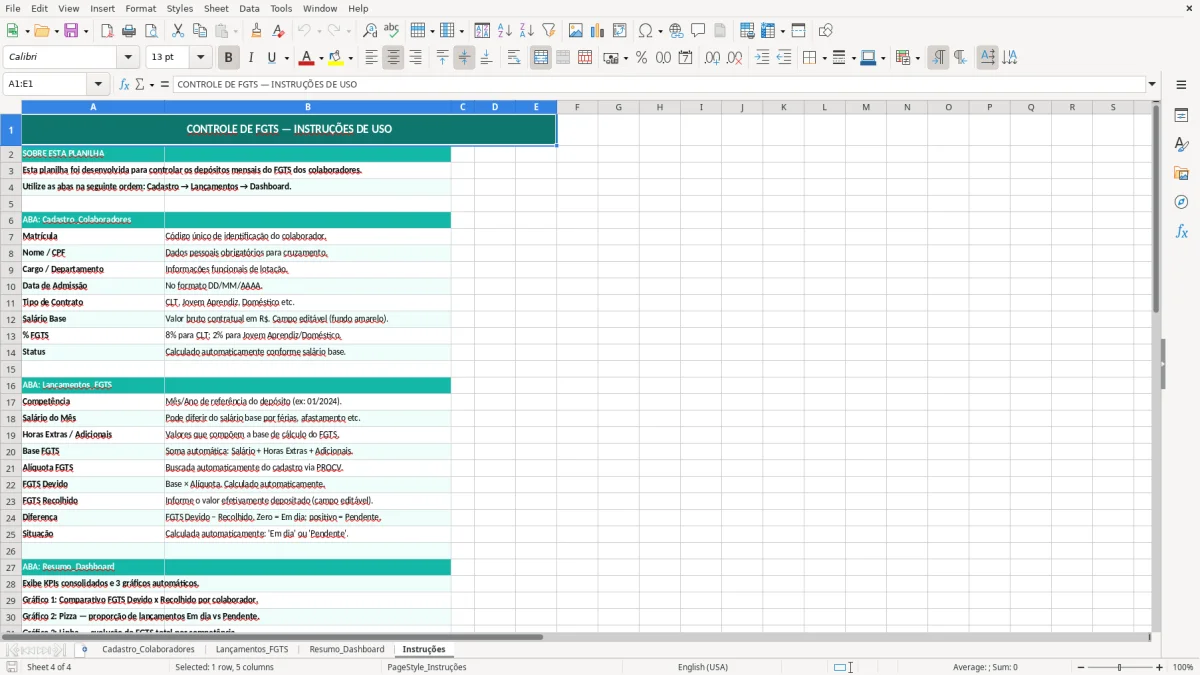
Task: Increase cell indent
Action: coord(762,58)
